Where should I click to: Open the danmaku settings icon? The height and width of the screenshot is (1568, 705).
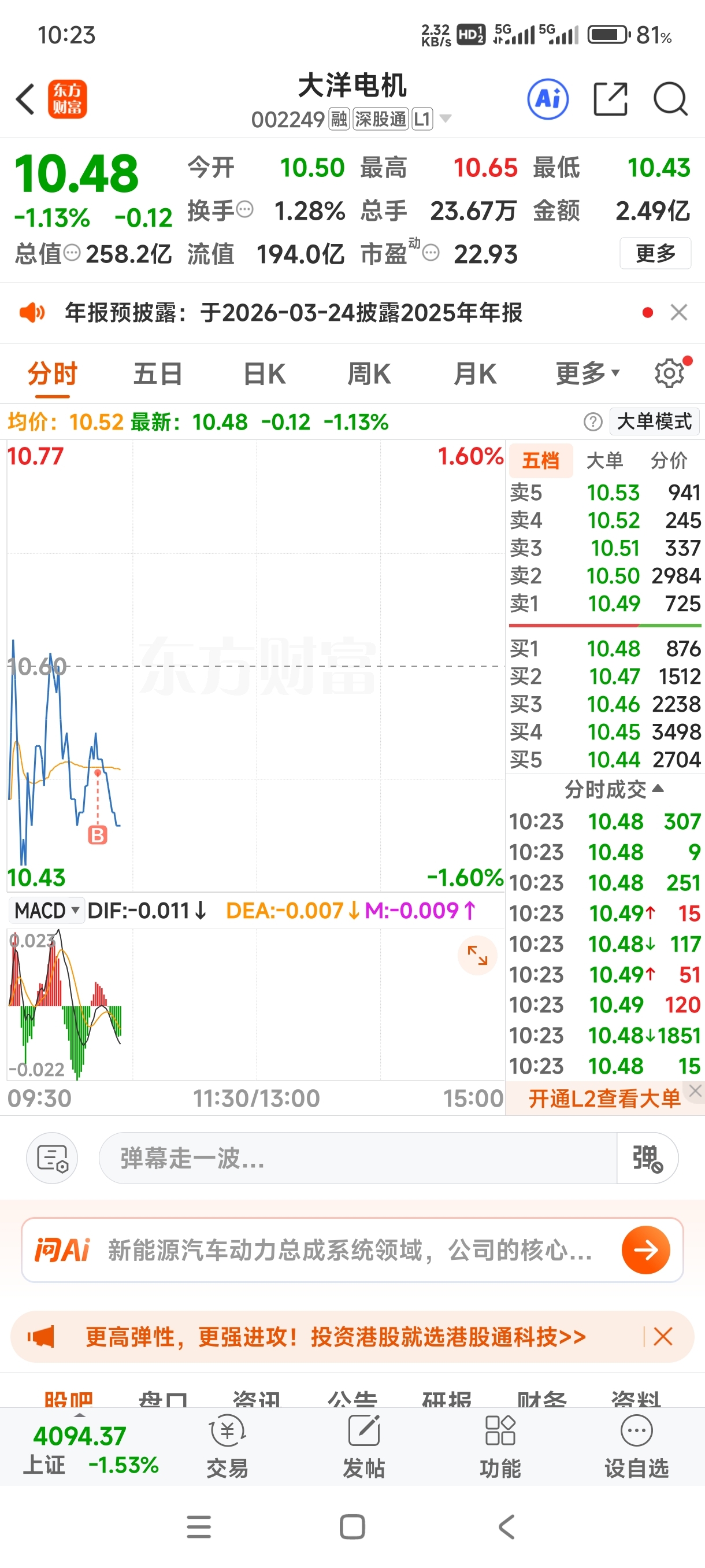[x=53, y=1157]
